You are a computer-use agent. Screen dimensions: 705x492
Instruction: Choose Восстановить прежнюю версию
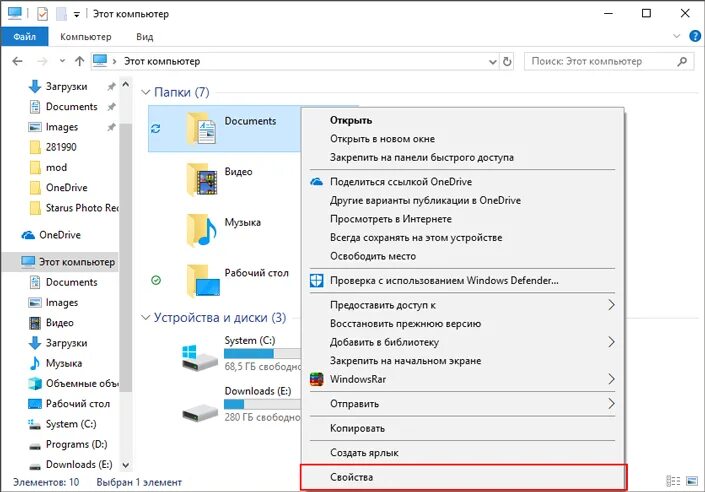[x=462, y=323]
